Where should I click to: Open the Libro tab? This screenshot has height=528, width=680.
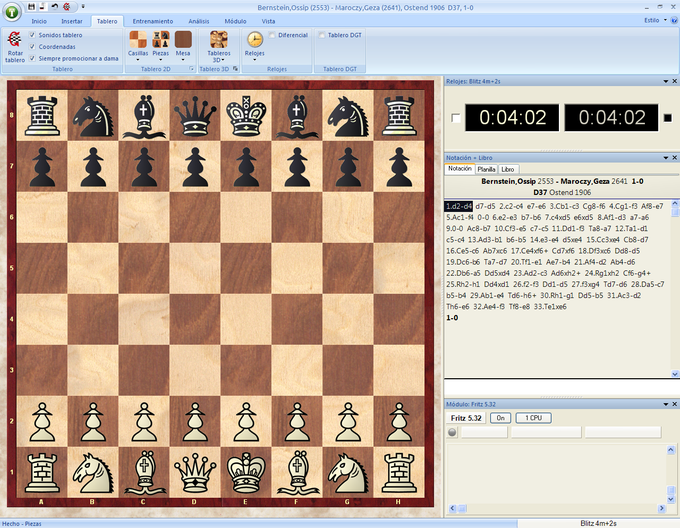(508, 169)
